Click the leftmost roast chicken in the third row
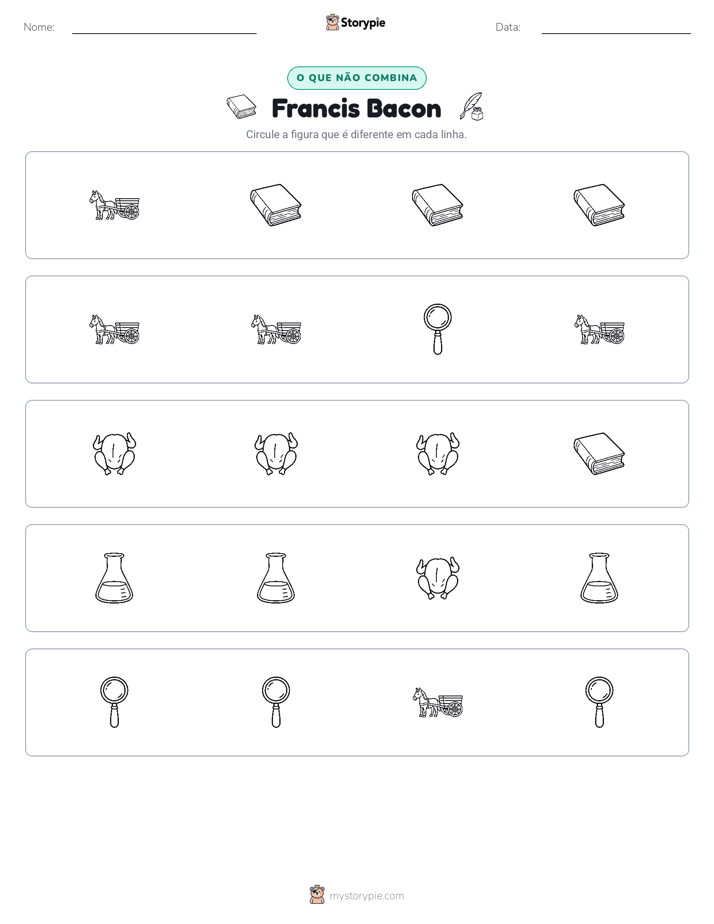This screenshot has height=924, width=714. [114, 454]
